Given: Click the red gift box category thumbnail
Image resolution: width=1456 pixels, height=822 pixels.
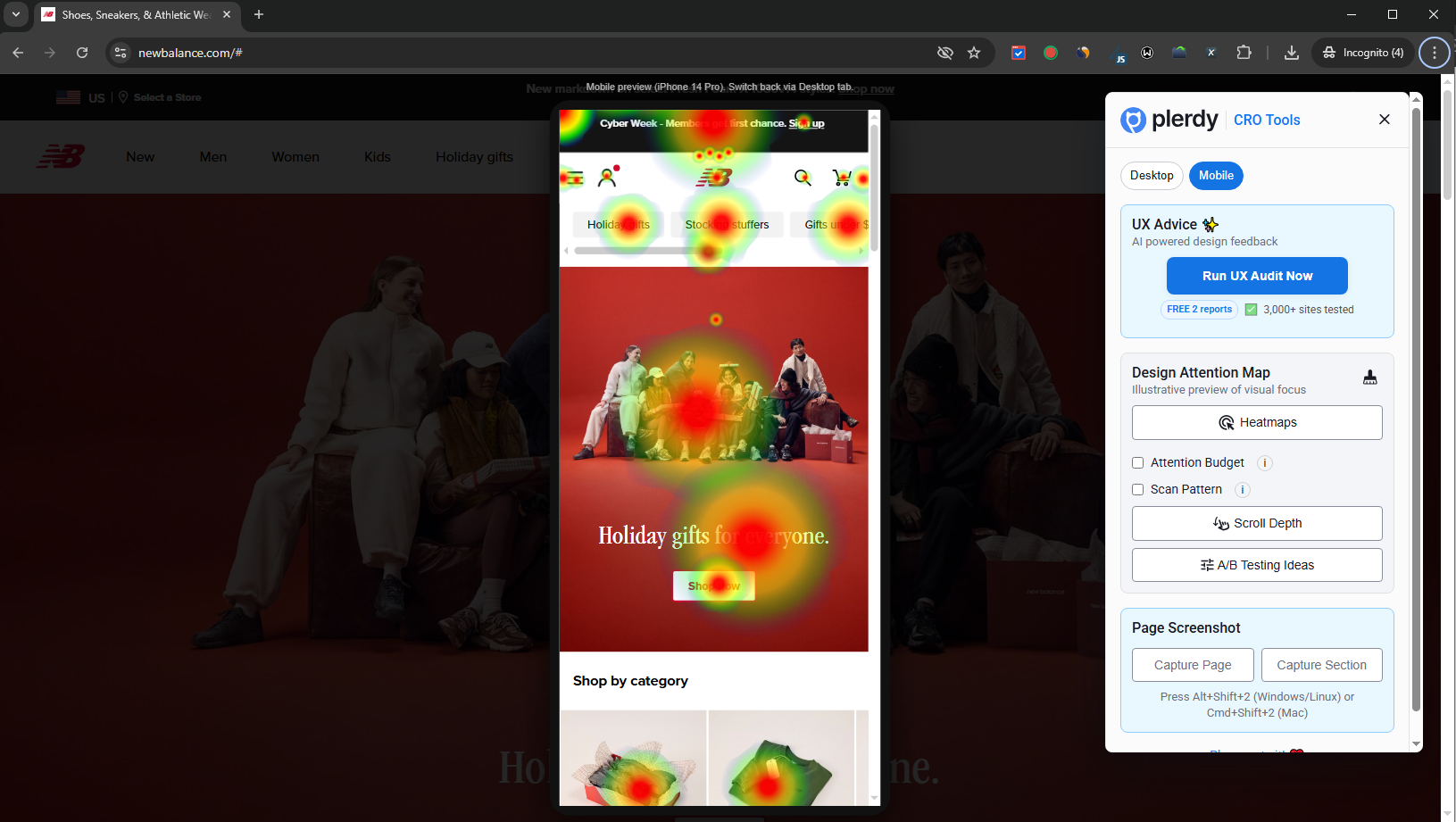Looking at the screenshot, I should click(633, 759).
